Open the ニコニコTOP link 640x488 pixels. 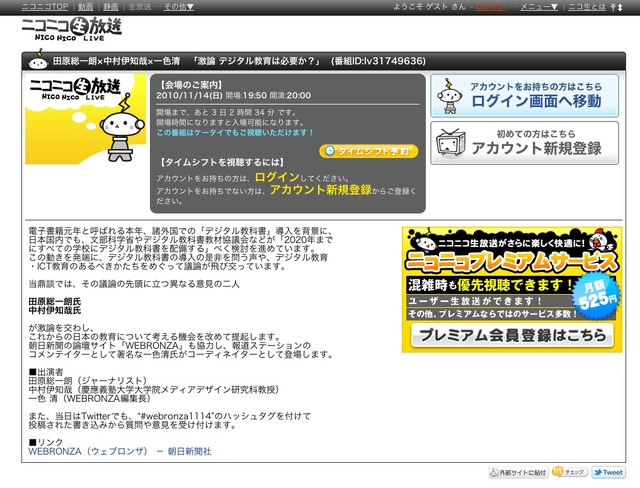[45, 7]
